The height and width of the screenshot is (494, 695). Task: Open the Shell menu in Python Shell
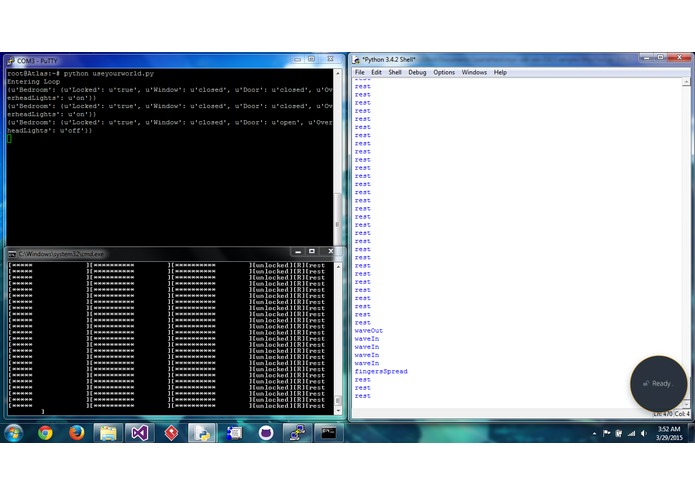click(395, 72)
